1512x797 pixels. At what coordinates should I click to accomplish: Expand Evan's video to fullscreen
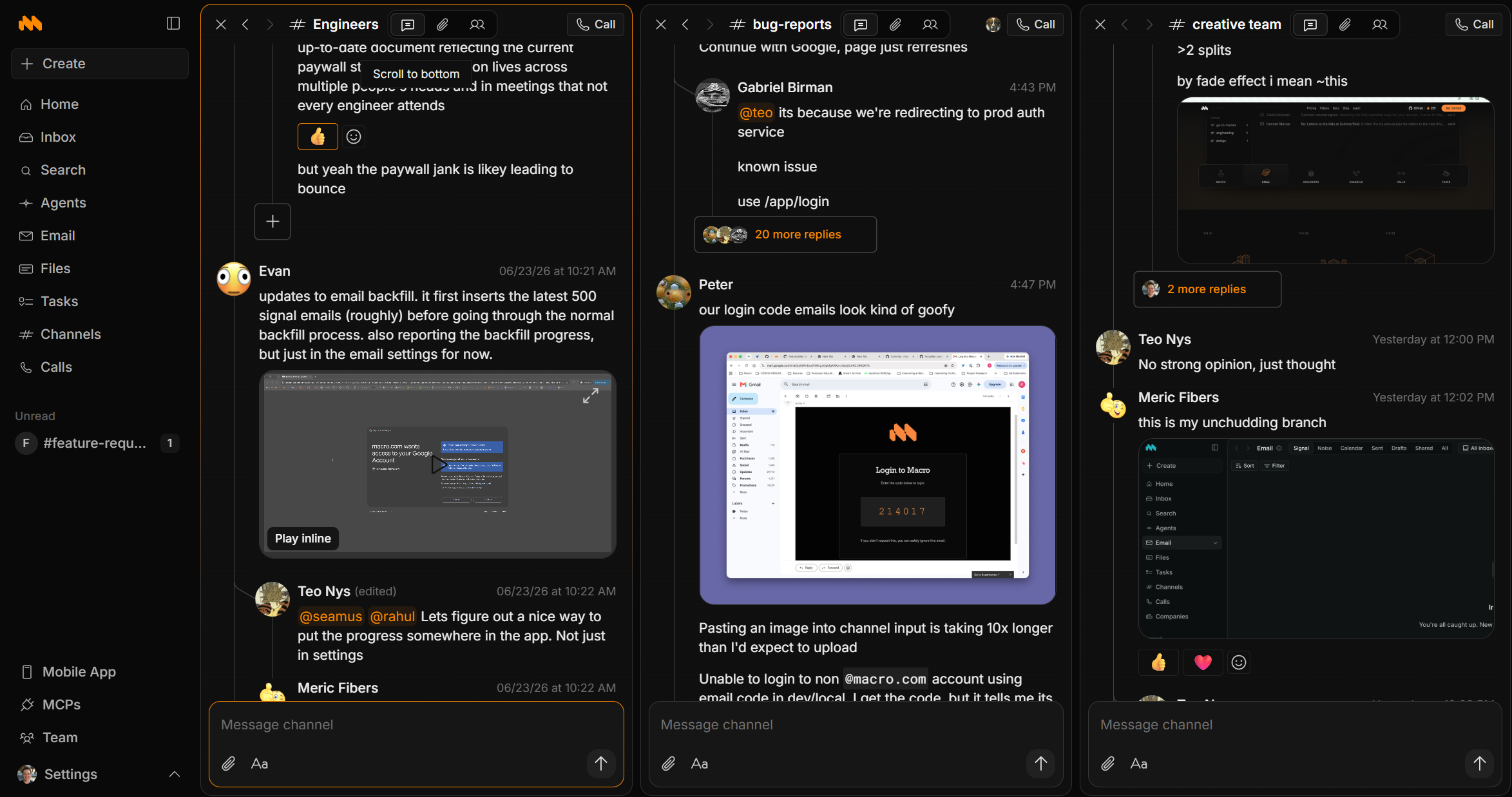coord(591,396)
